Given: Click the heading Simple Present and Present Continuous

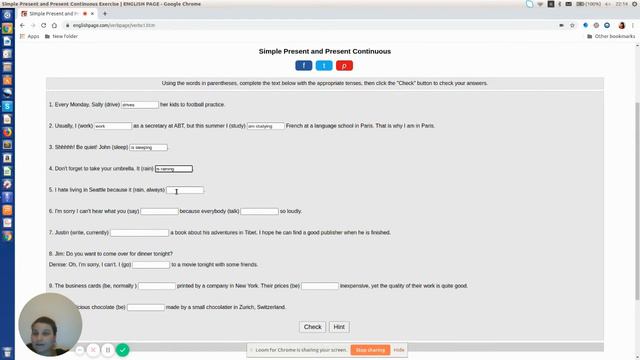Looking at the screenshot, I should tap(325, 51).
